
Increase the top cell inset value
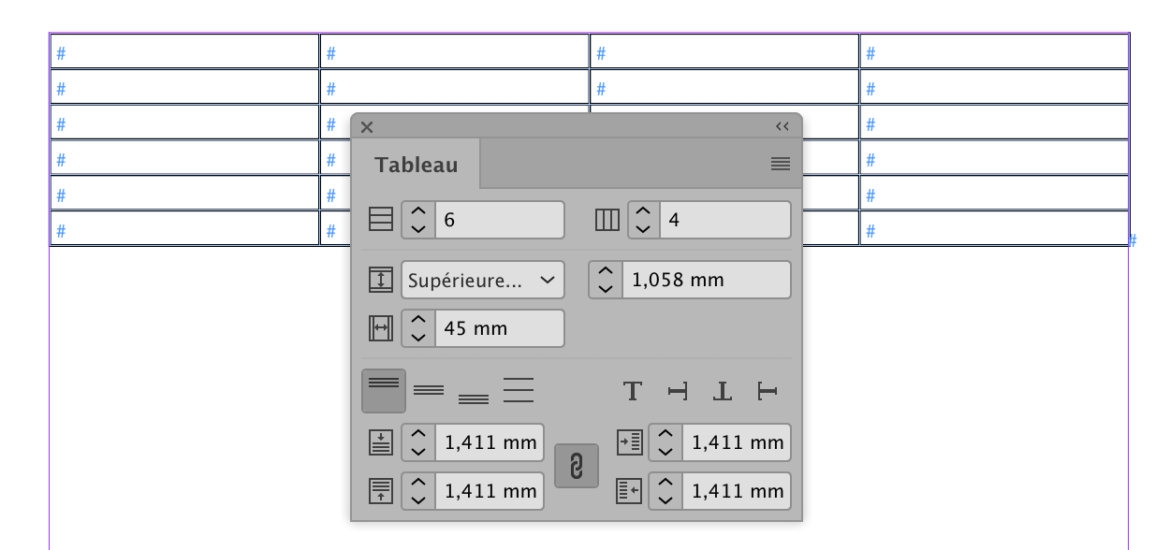point(419,434)
